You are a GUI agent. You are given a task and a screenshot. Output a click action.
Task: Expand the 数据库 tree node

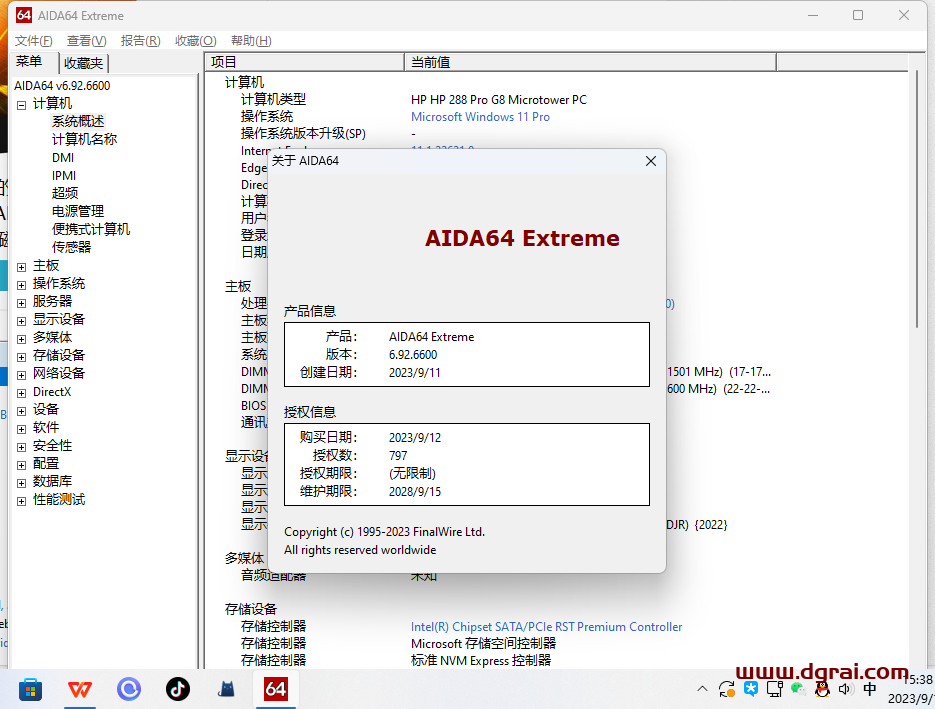pos(21,482)
